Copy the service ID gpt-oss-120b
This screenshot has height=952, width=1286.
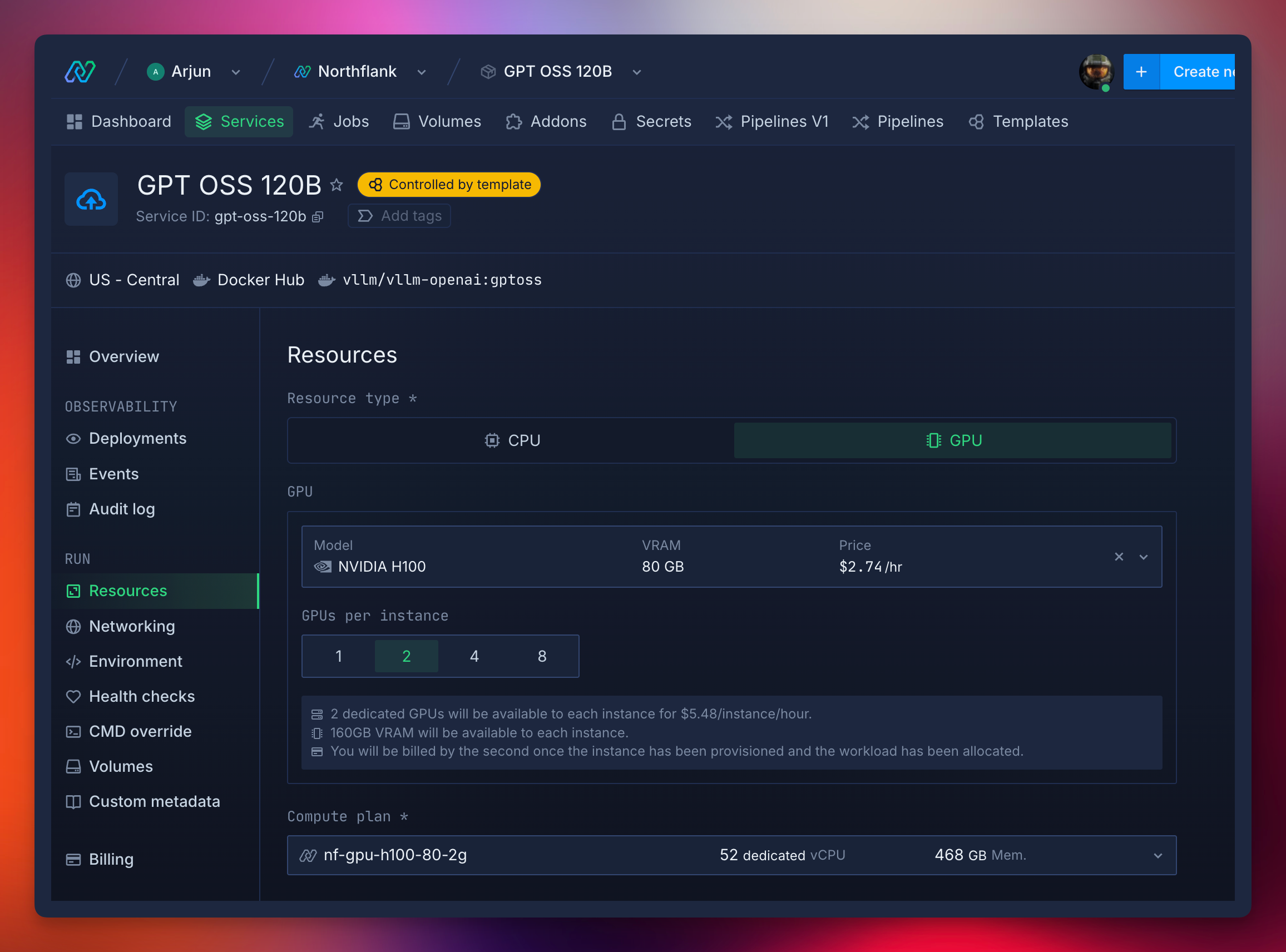point(318,217)
